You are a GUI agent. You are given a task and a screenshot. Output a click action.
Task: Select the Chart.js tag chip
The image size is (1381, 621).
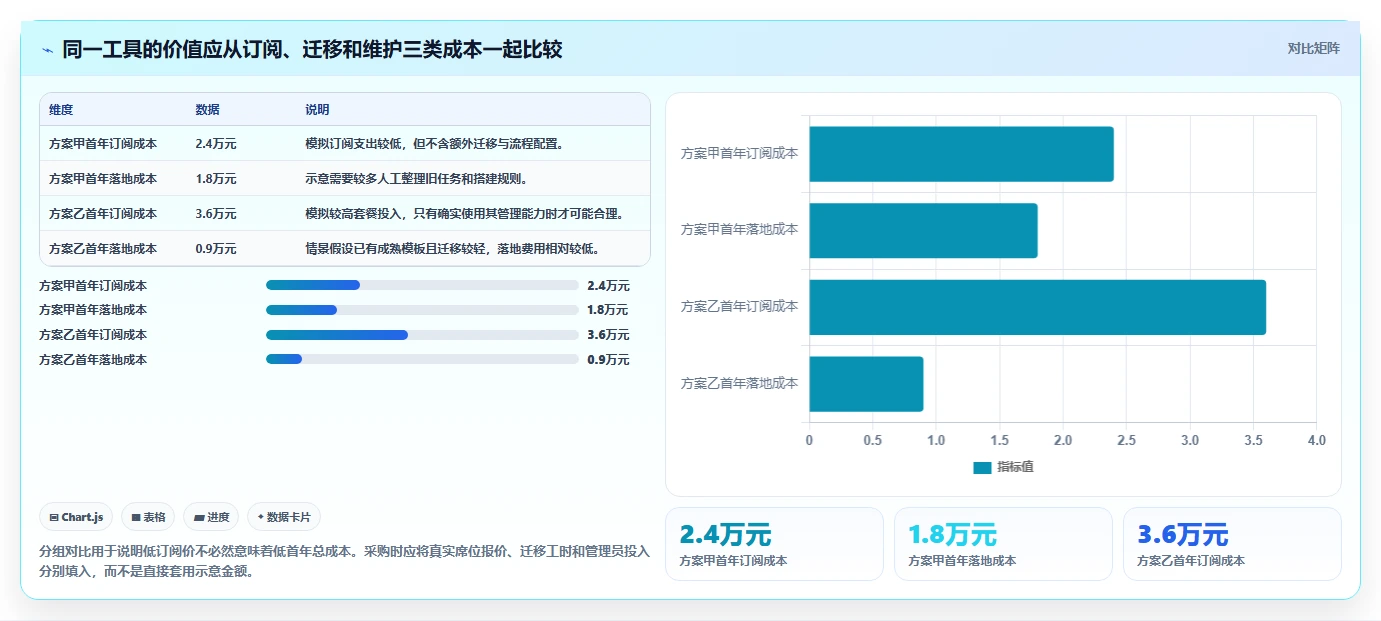coord(76,517)
